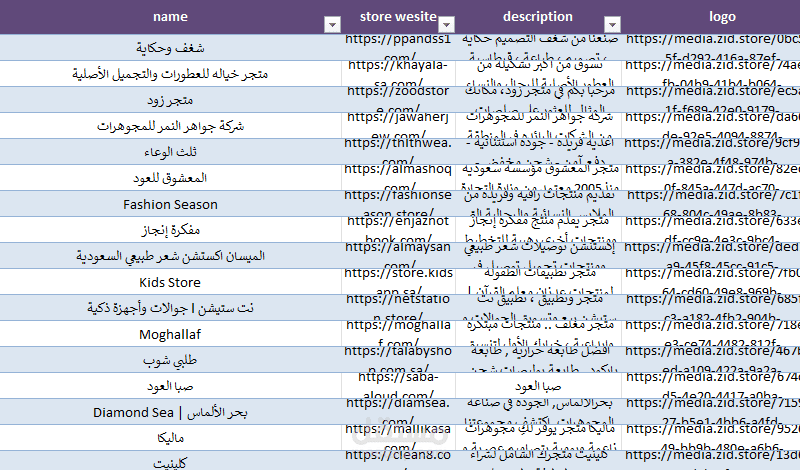The width and height of the screenshot is (800, 470).
Task: Select the Moghallaf name cell
Action: pos(170,334)
